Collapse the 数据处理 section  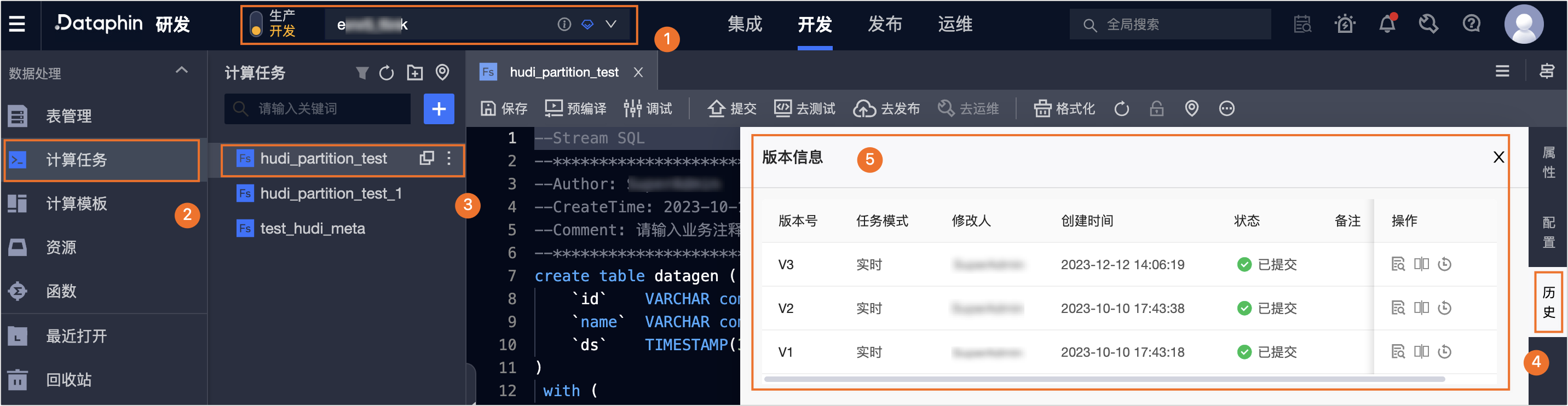tap(181, 71)
